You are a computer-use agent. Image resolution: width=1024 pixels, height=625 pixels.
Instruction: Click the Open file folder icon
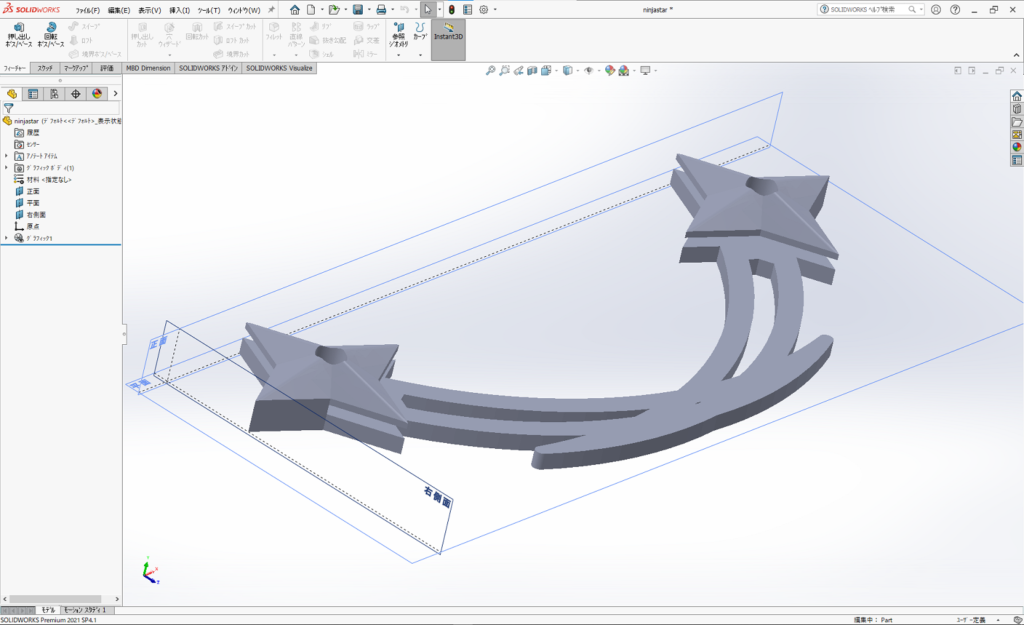click(x=334, y=10)
